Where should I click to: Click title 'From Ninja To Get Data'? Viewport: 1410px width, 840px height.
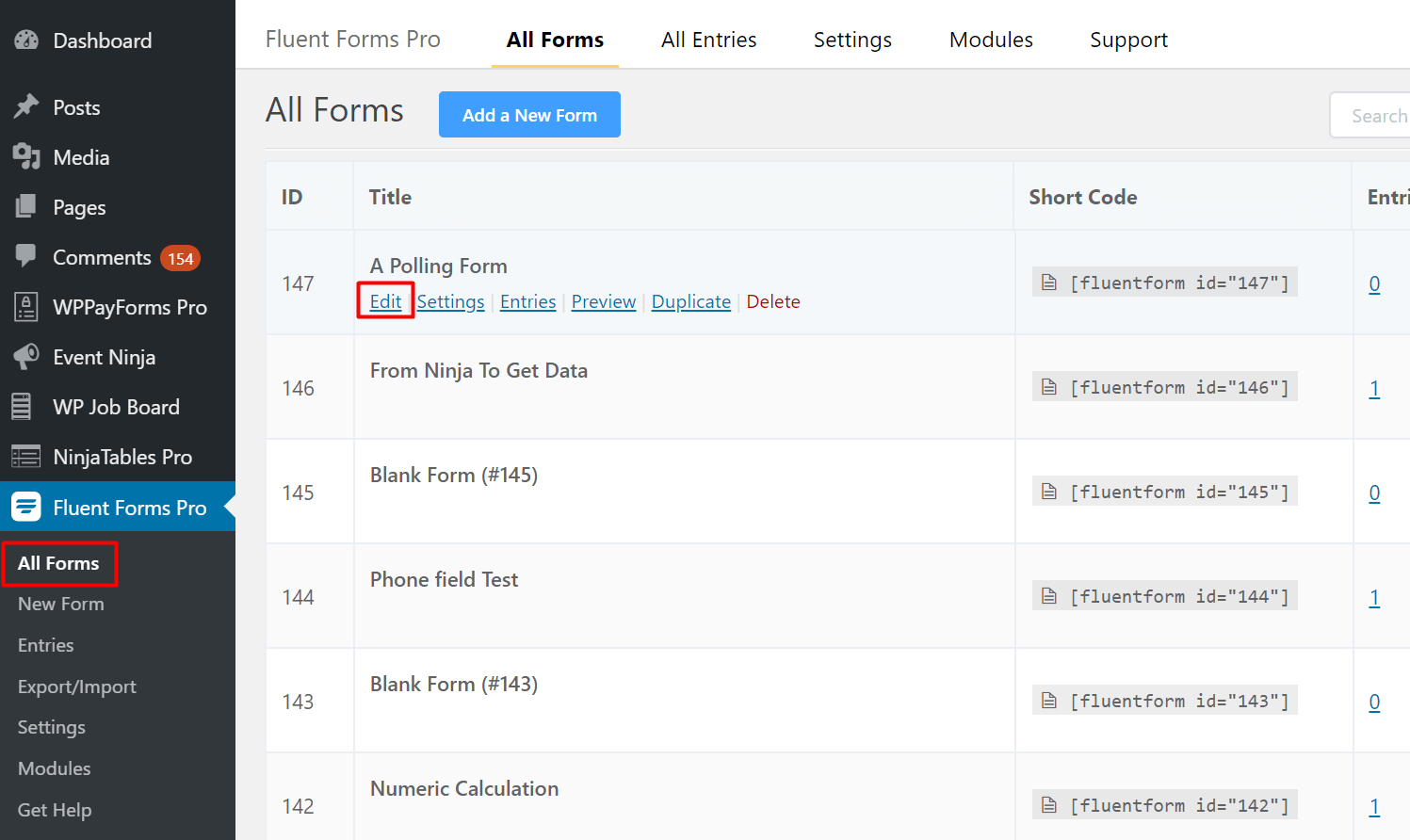tap(478, 370)
